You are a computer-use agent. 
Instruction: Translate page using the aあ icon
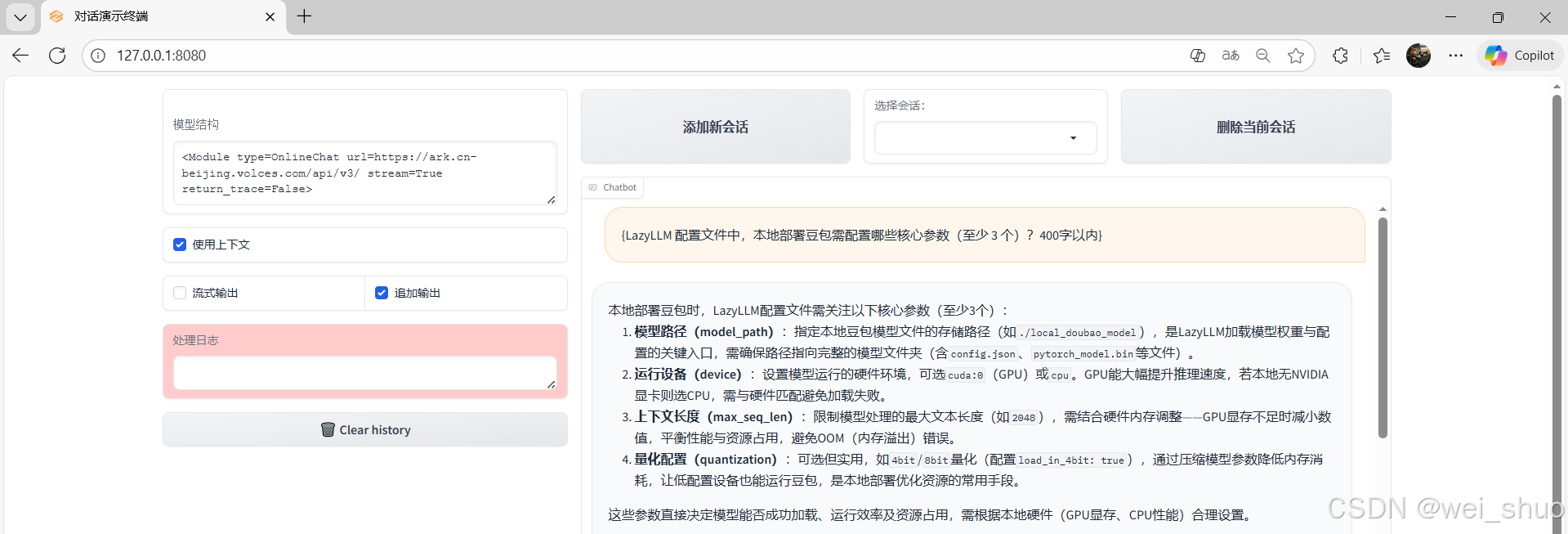point(1231,56)
